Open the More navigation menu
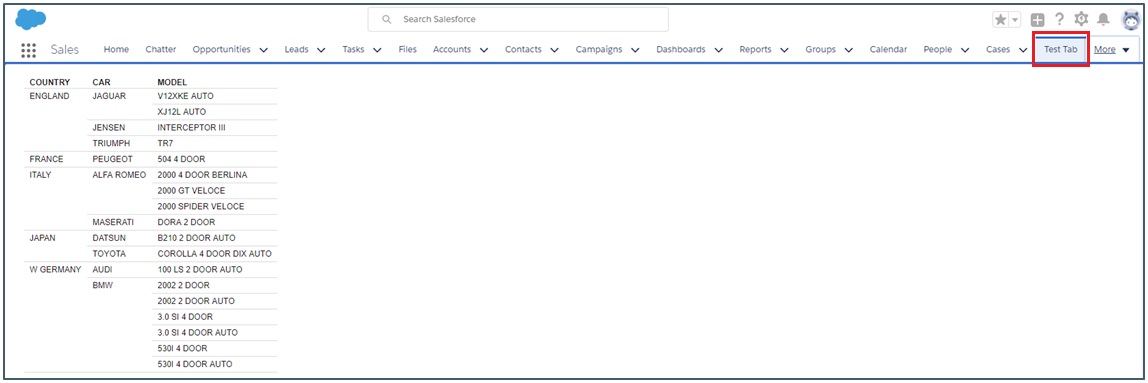The image size is (1148, 383). tap(1112, 49)
